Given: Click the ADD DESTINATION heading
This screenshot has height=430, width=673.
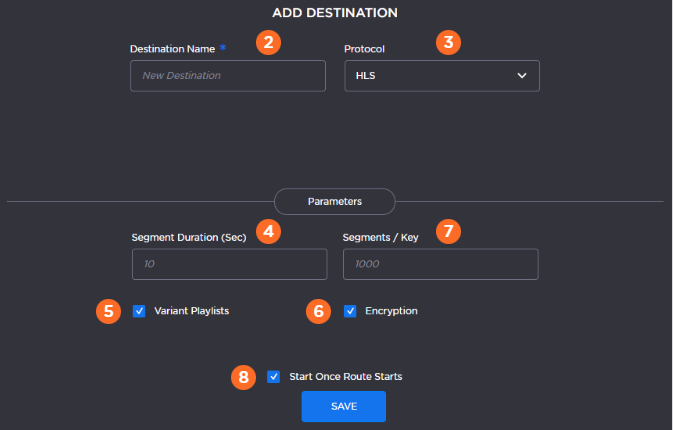Looking at the screenshot, I should coord(336,13).
